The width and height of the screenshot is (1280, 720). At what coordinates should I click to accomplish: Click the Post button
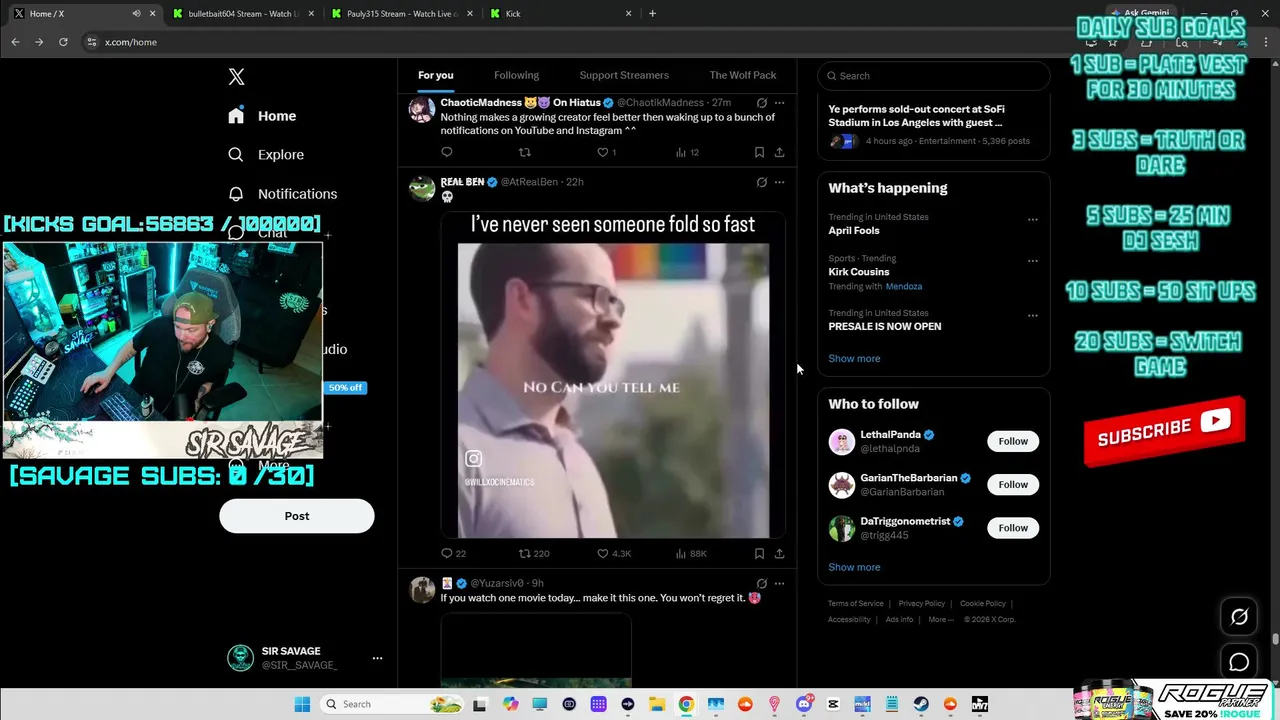click(297, 516)
